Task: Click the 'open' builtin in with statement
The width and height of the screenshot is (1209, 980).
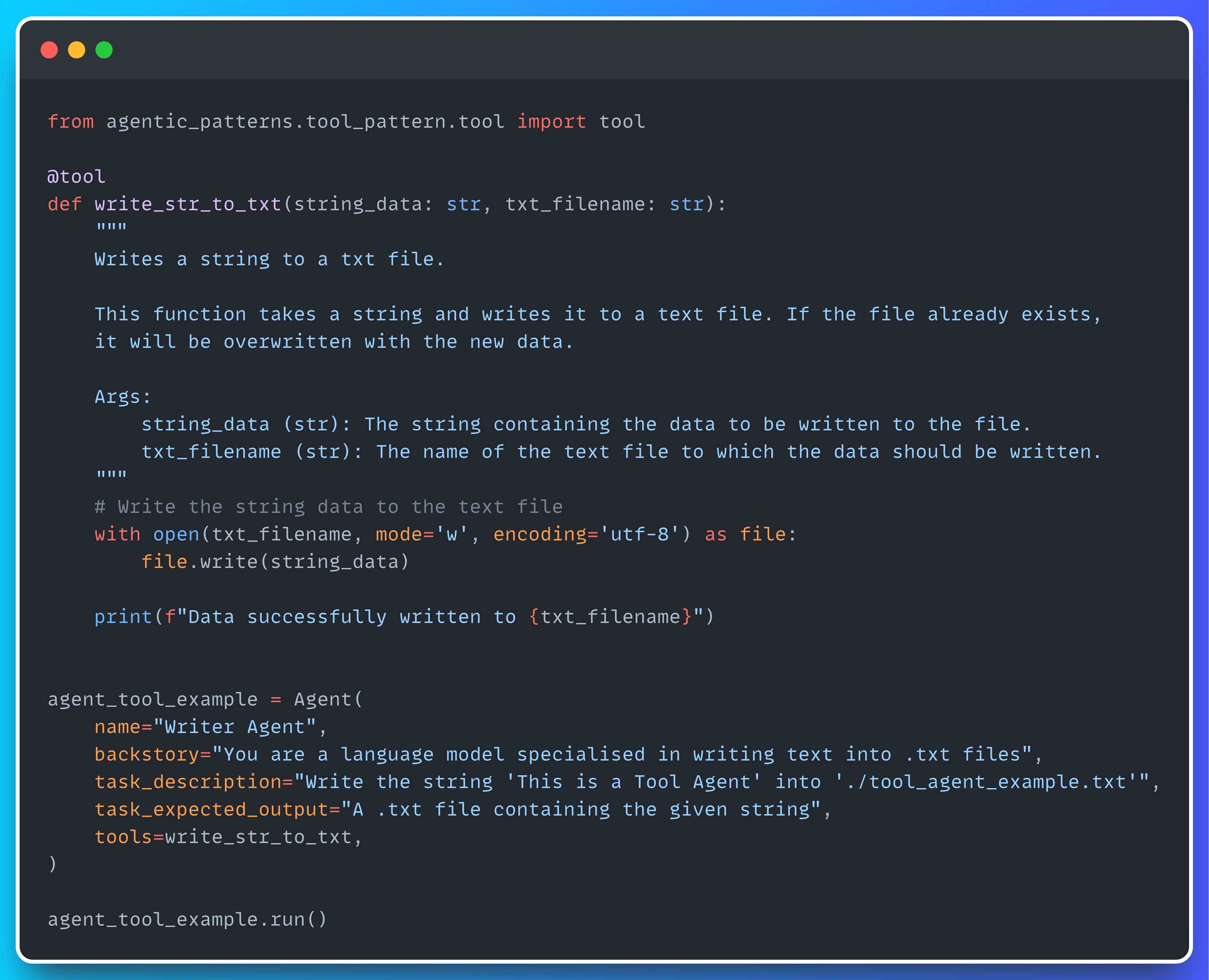Action: point(176,534)
